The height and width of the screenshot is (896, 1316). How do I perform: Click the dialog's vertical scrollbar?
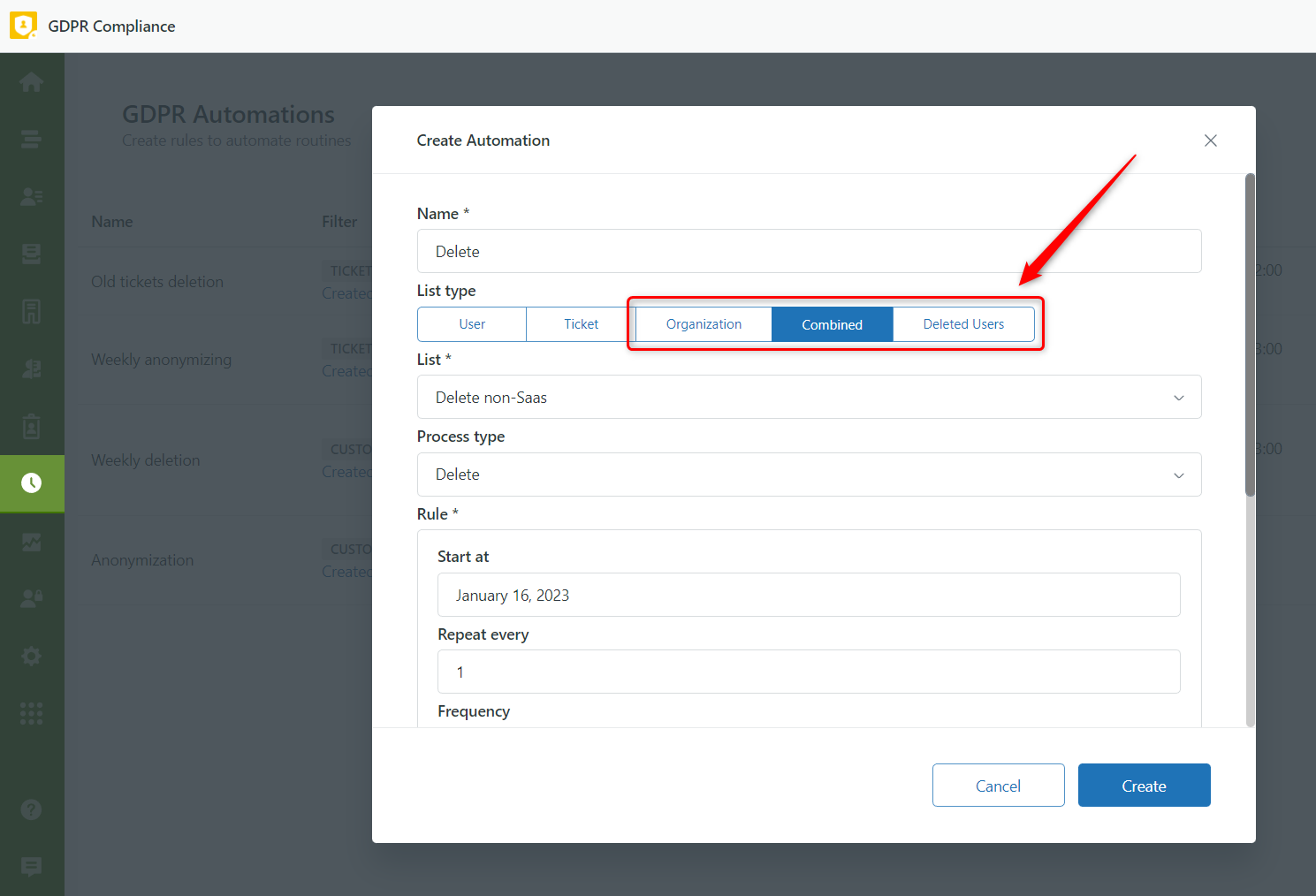(1250, 336)
